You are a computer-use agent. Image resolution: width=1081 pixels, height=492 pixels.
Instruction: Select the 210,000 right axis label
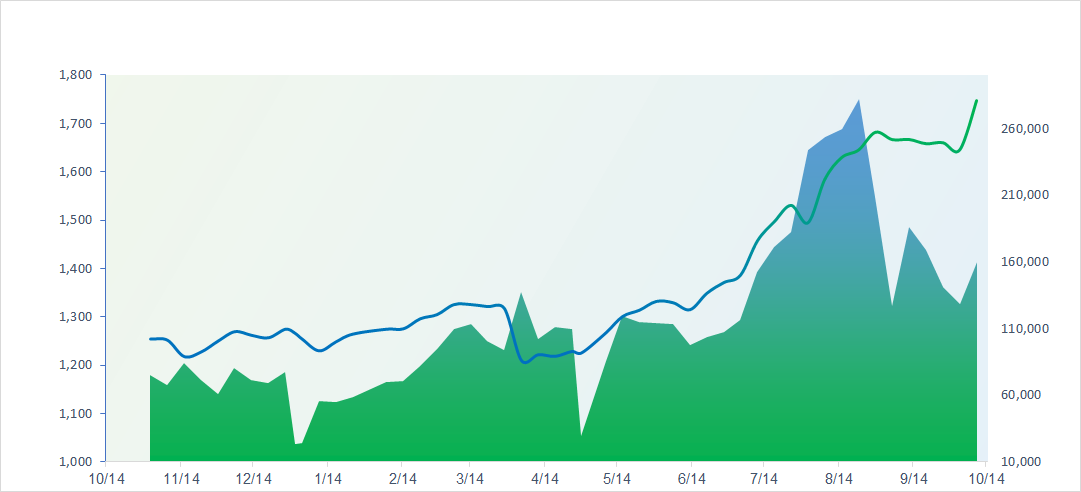coord(1022,195)
